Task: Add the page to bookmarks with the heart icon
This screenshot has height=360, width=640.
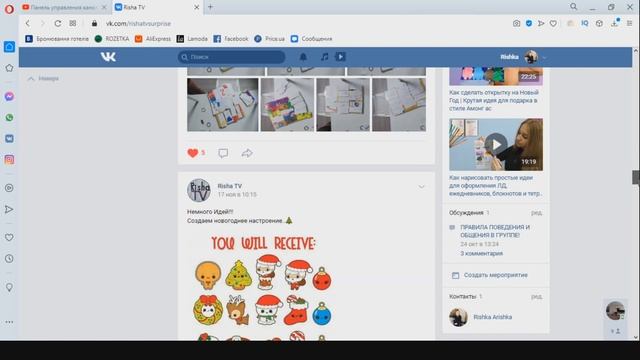Action: coord(553,23)
